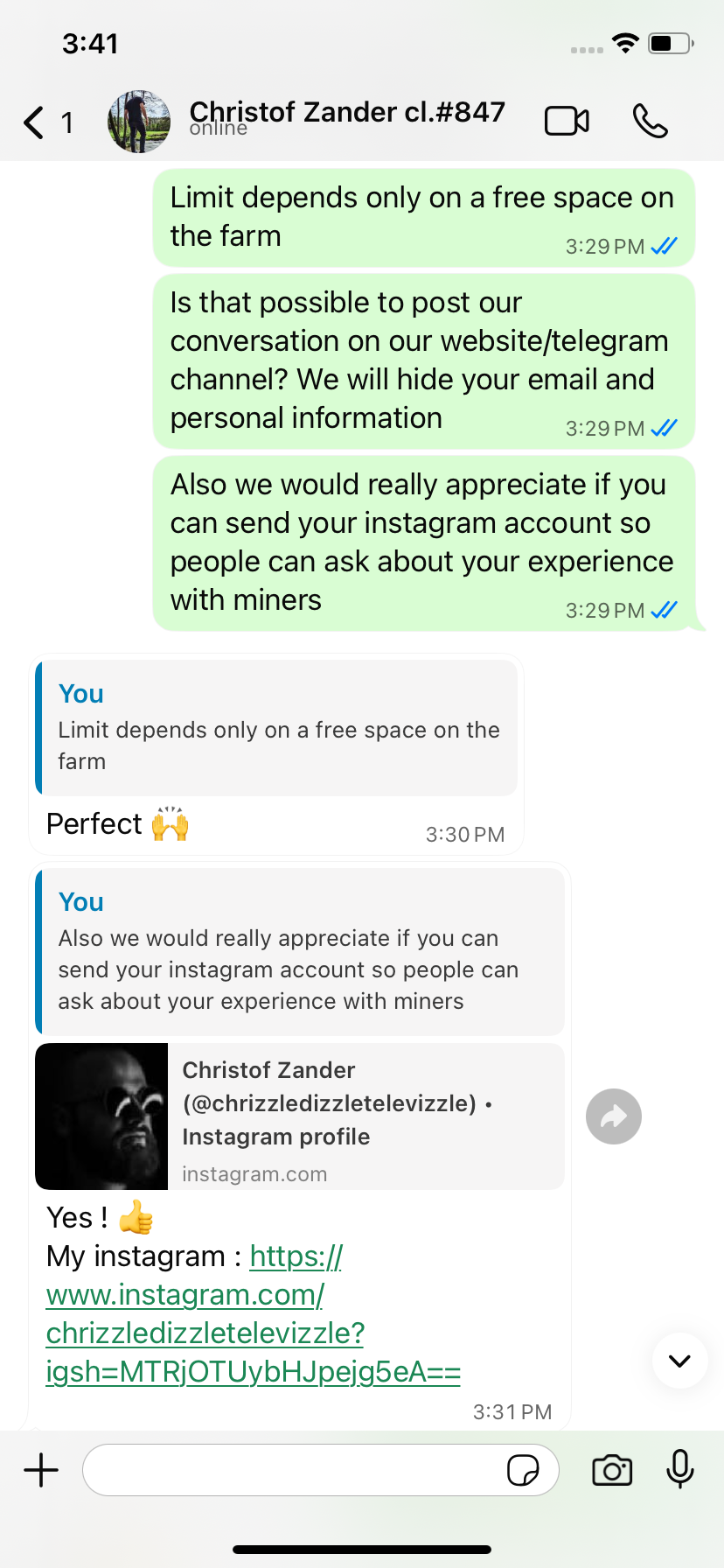Image resolution: width=724 pixels, height=1568 pixels.
Task: Open the attachment plus menu
Action: coord(41,1470)
